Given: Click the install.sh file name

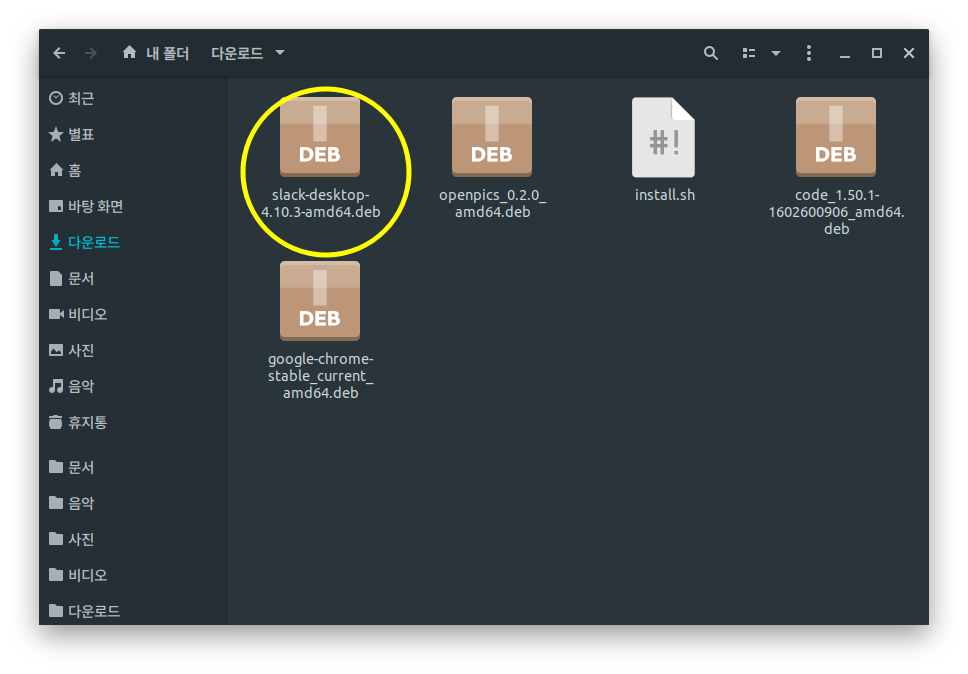Looking at the screenshot, I should (665, 195).
